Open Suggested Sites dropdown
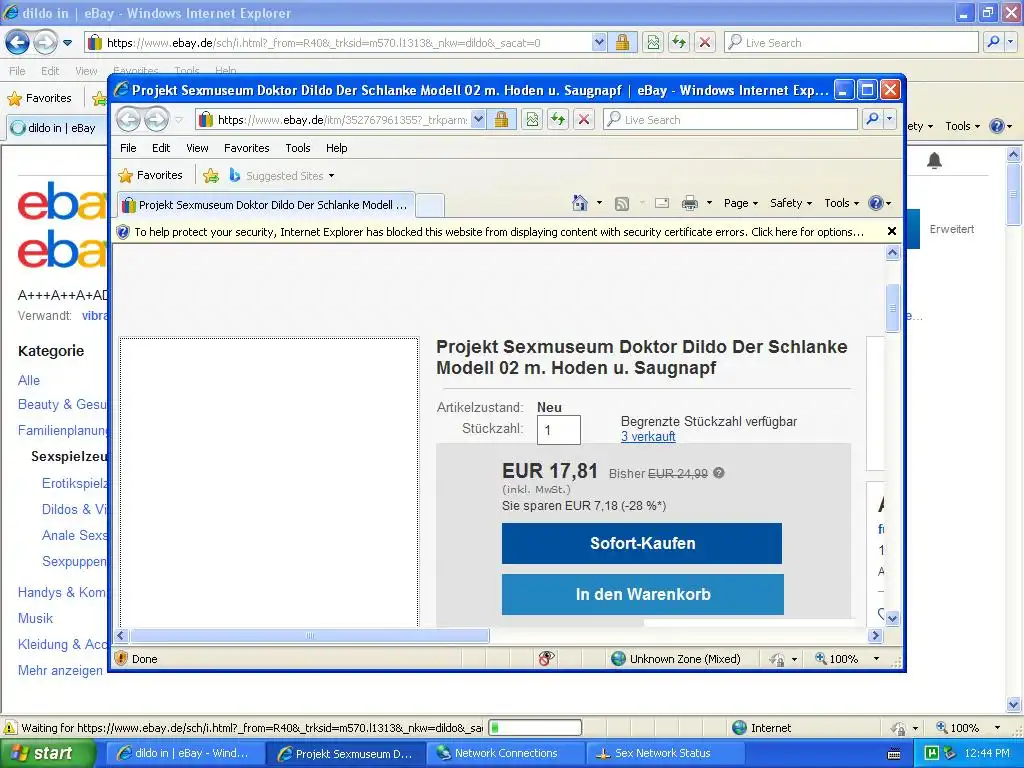The image size is (1024, 768). click(x=281, y=176)
